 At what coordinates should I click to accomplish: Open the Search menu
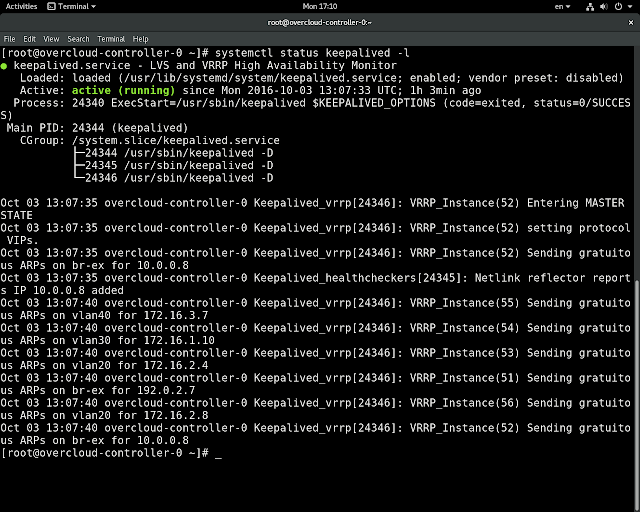click(78, 39)
